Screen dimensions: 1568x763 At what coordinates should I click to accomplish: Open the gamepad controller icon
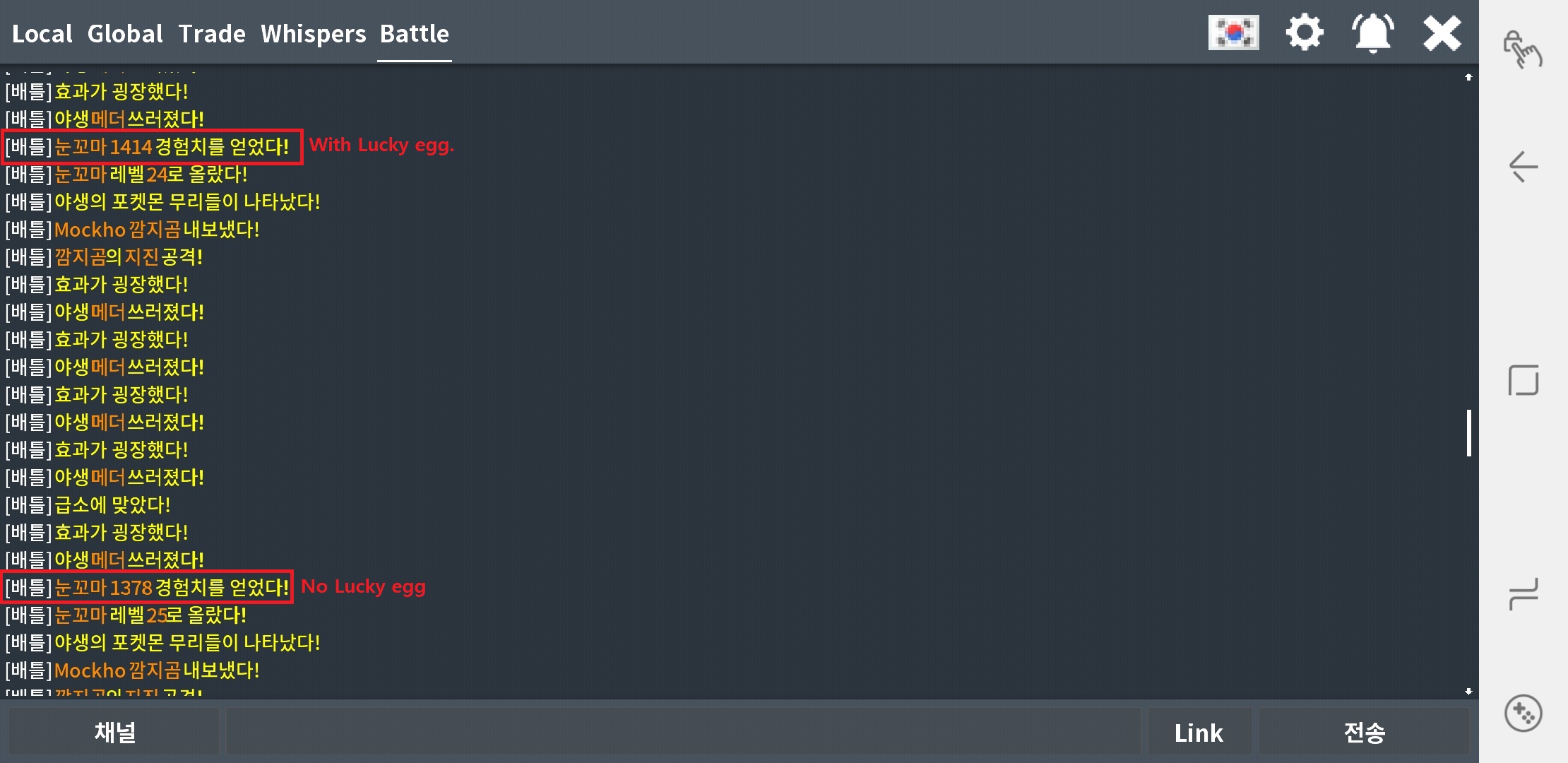click(x=1523, y=714)
